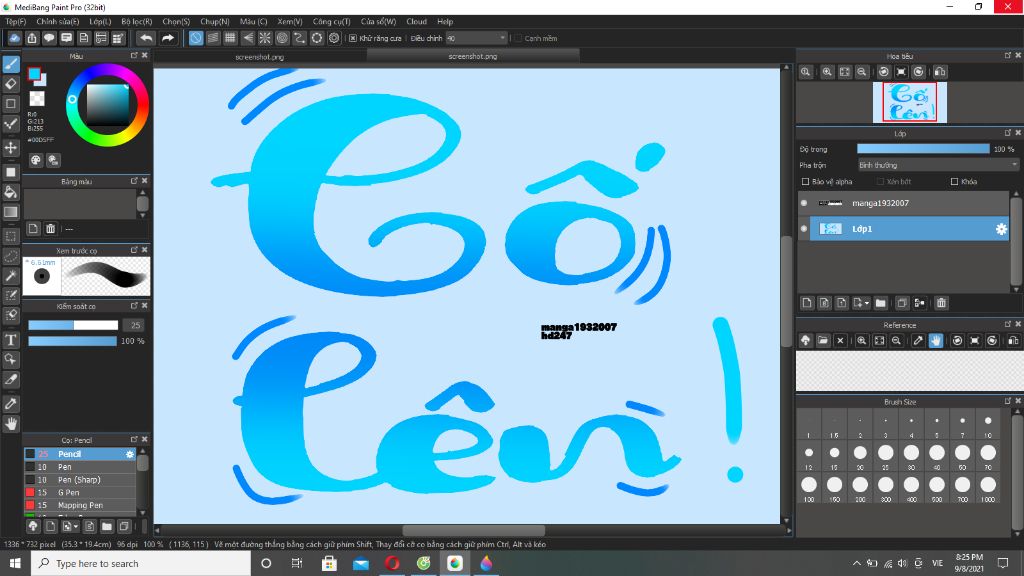
Task: Flip canvas view in Navigator panel
Action: [940, 72]
